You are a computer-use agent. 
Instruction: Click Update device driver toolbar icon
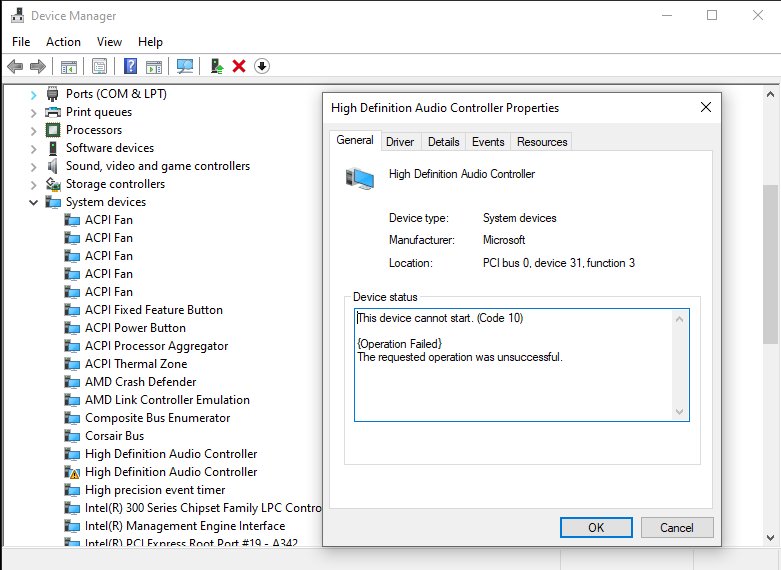click(x=217, y=66)
